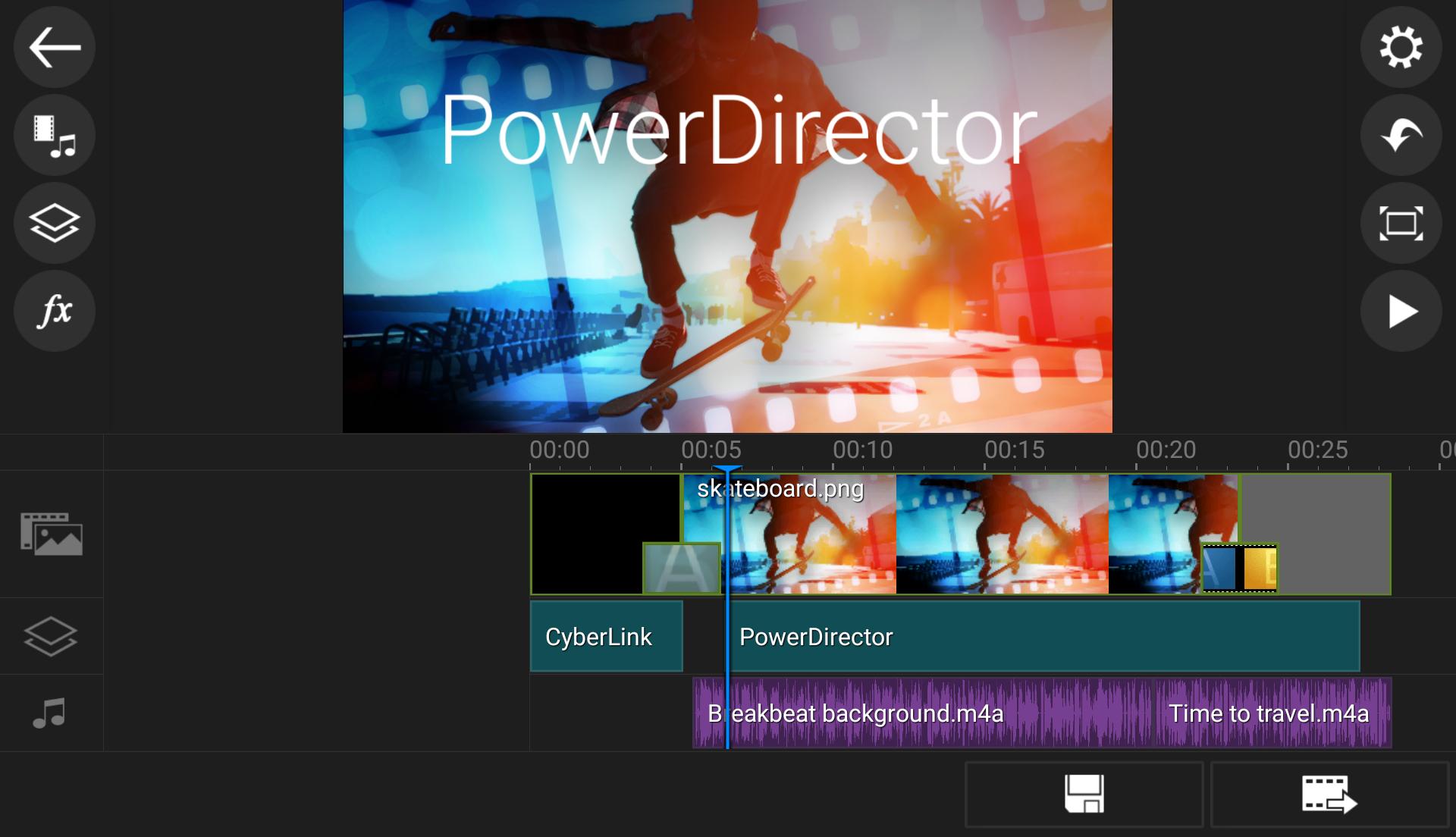Image resolution: width=1456 pixels, height=837 pixels.
Task: Select the audio track music note icon
Action: coord(50,713)
